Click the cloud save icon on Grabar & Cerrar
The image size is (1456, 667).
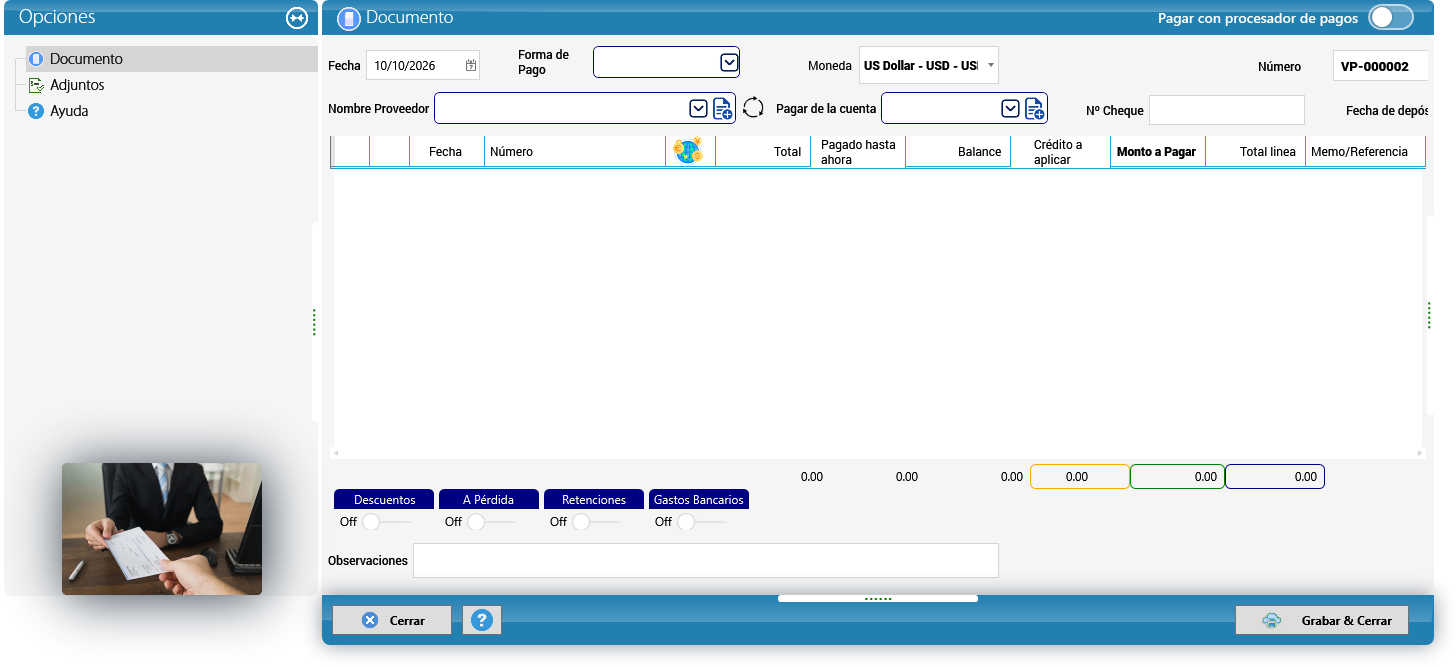1271,620
